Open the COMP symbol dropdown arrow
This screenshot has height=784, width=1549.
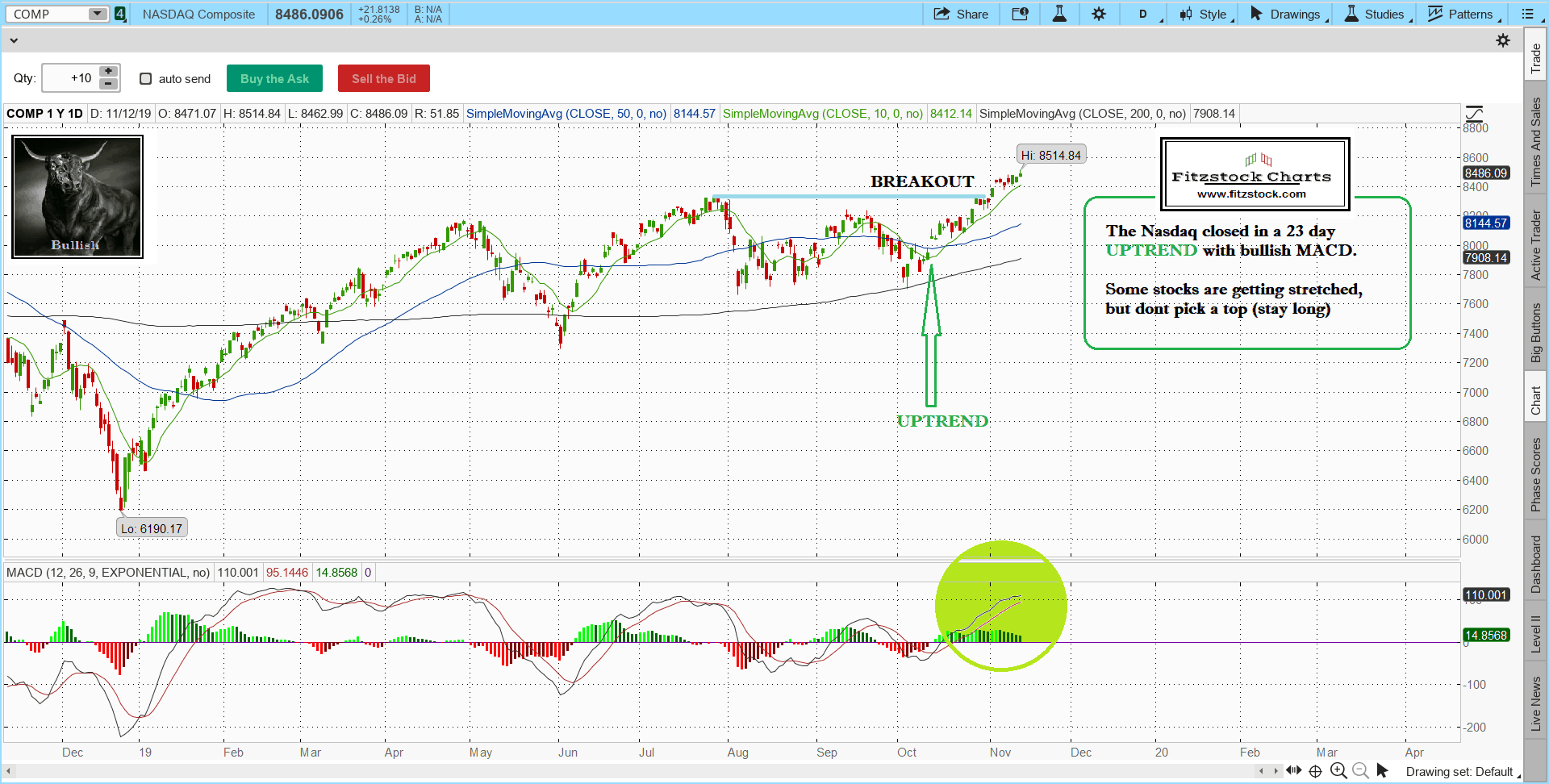click(x=97, y=14)
